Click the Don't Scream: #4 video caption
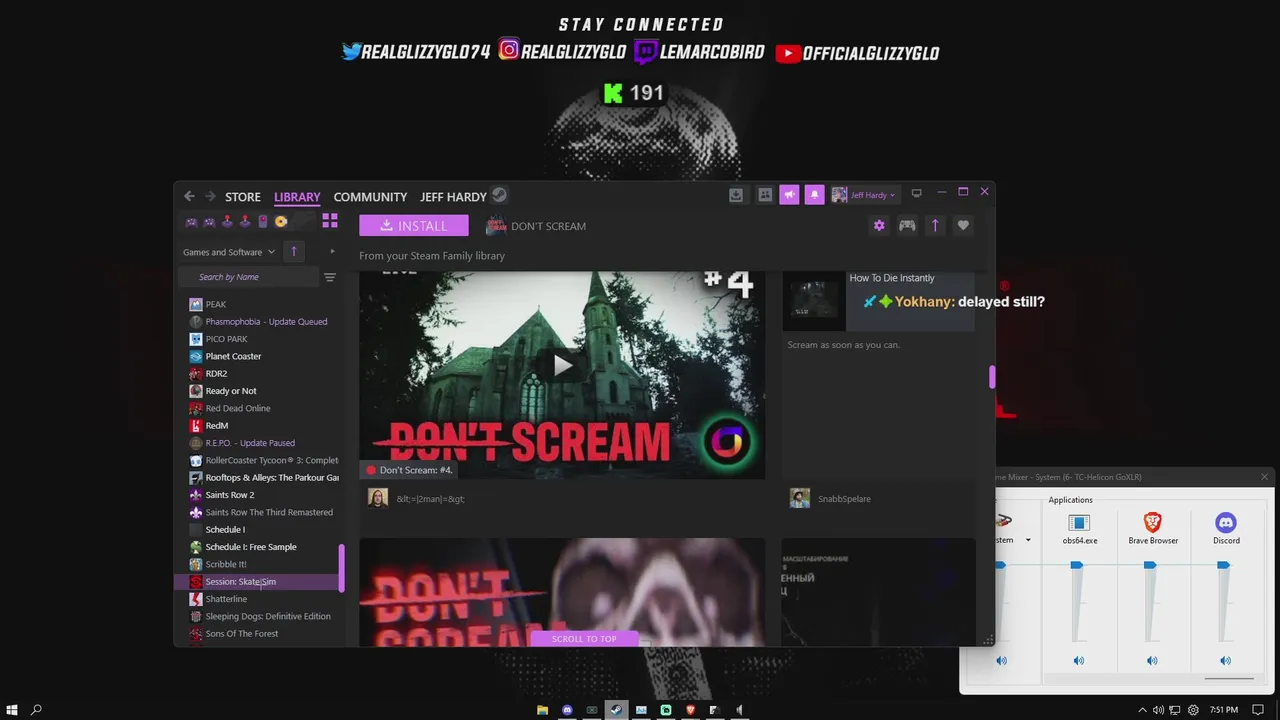The image size is (1280, 720). [416, 470]
